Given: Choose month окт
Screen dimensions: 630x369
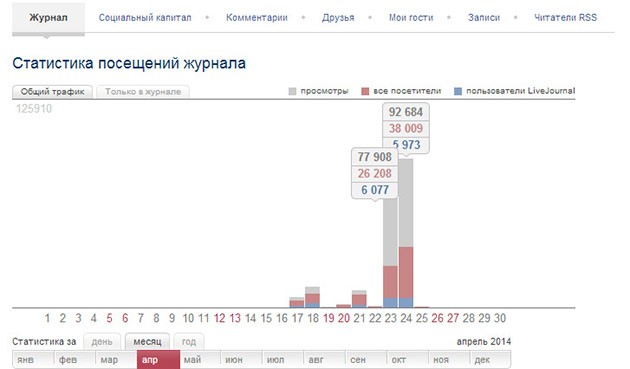Looking at the screenshot, I should (x=408, y=359).
